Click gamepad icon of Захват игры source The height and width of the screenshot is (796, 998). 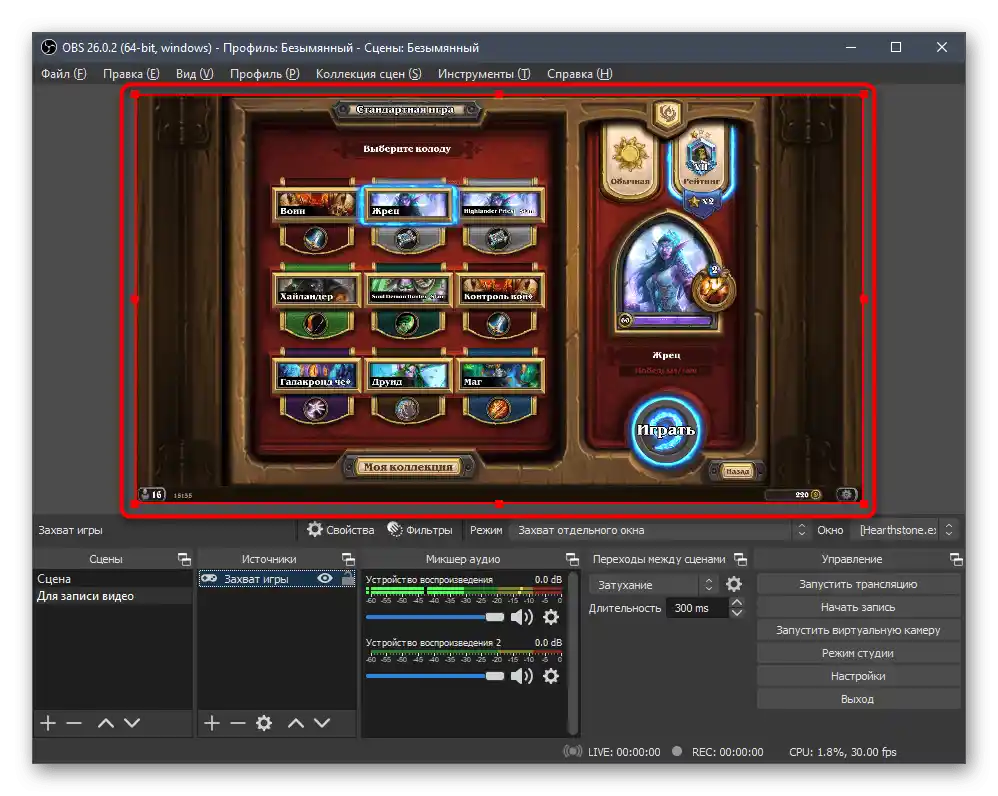point(209,578)
